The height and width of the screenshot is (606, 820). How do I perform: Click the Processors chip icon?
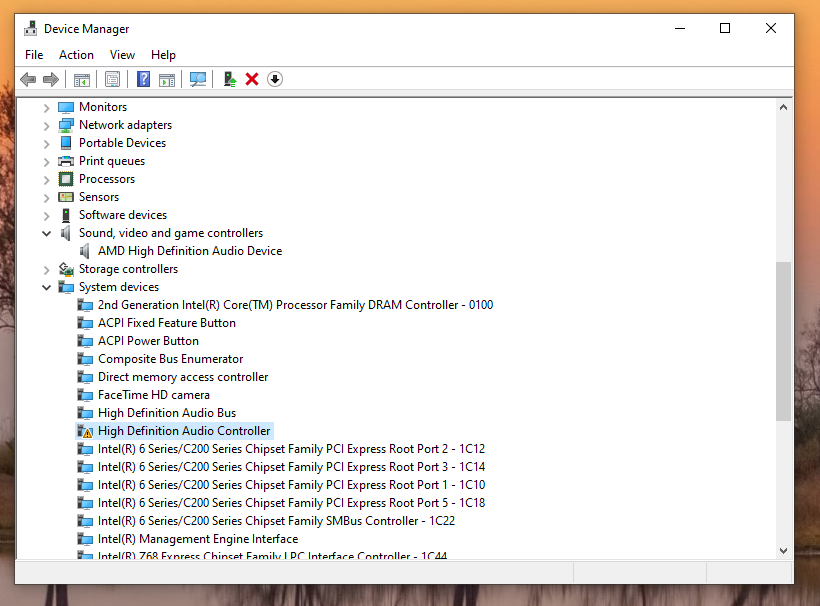coord(66,179)
